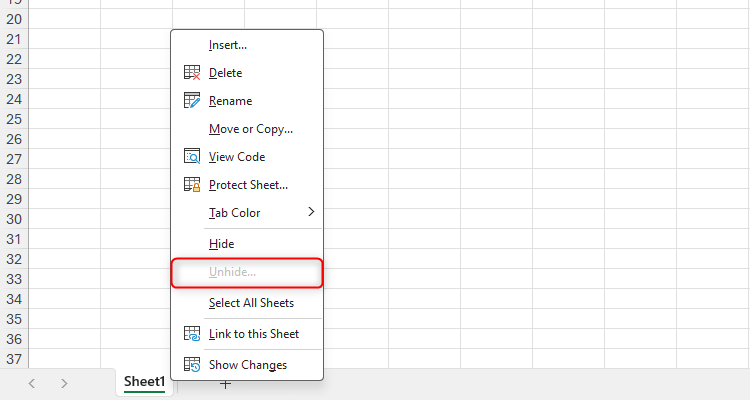The width and height of the screenshot is (750, 400).
Task: Add a new sheet with plus icon
Action: 226,384
